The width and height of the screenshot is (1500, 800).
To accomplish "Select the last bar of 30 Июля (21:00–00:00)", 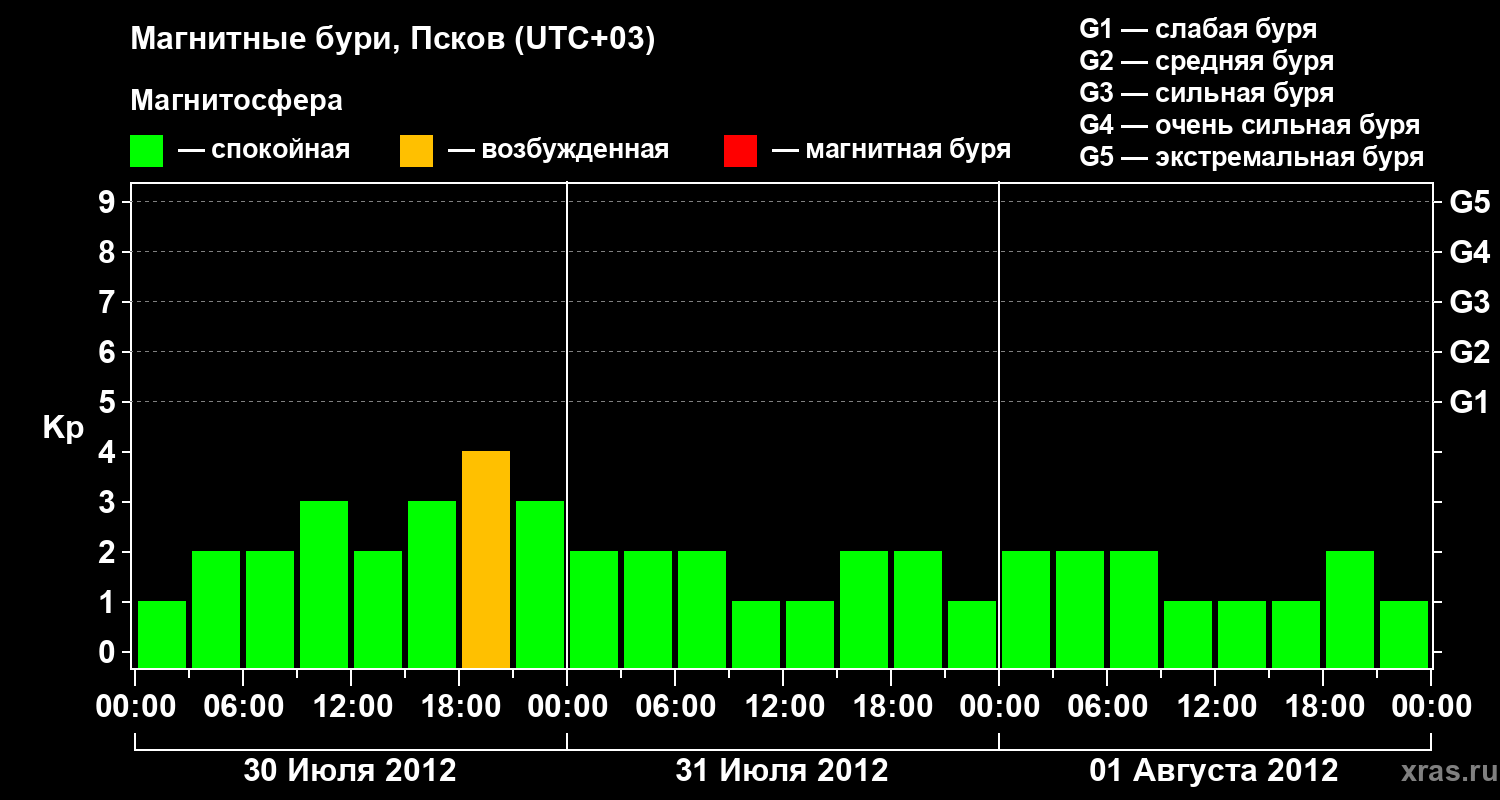I will tap(540, 585).
